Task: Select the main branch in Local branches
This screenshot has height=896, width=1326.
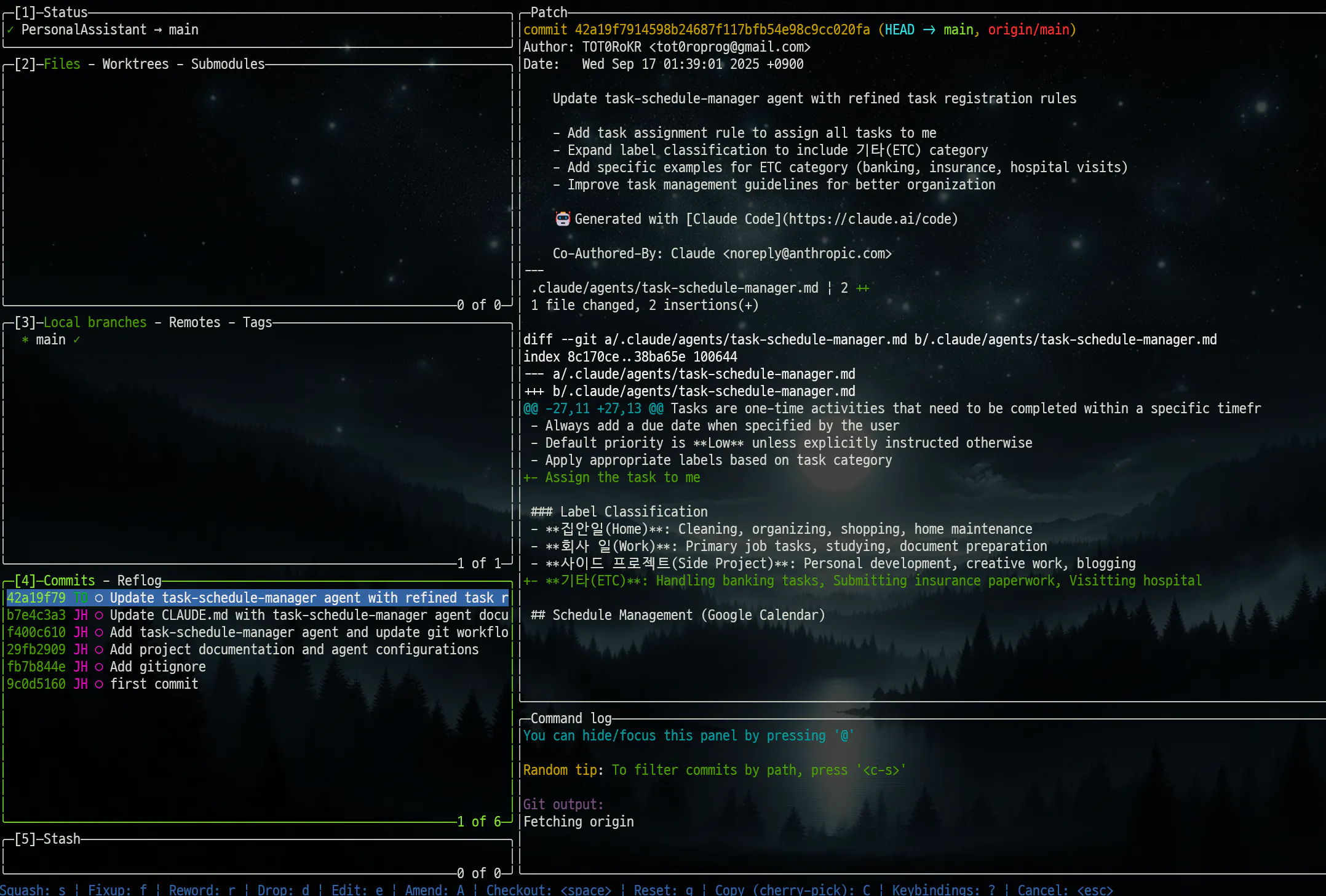Action: [257, 339]
